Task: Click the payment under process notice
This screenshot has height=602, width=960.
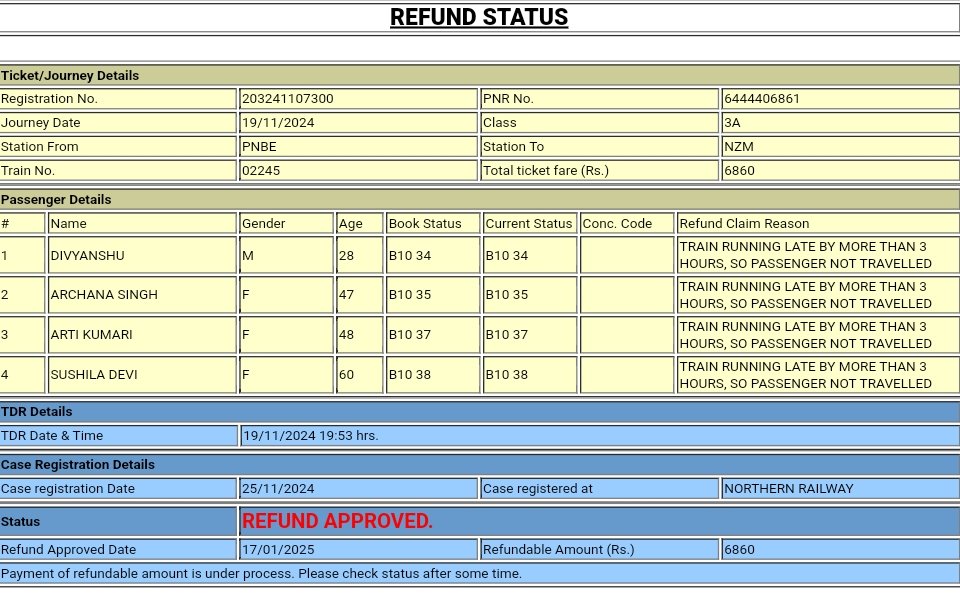Action: pyautogui.click(x=261, y=574)
